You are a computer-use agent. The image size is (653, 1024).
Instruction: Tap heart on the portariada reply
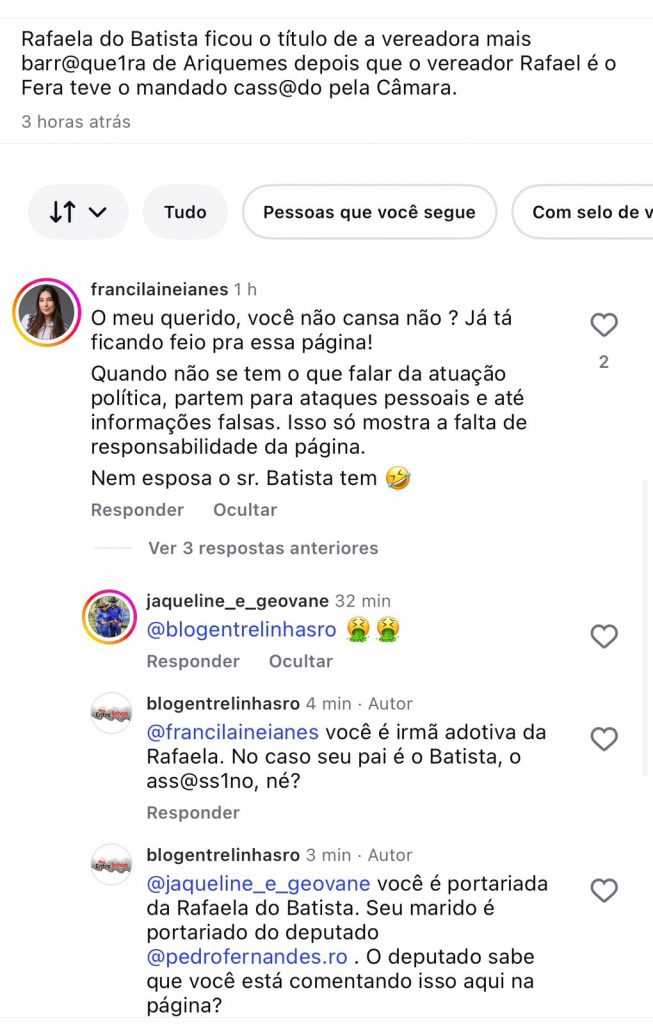(x=604, y=890)
